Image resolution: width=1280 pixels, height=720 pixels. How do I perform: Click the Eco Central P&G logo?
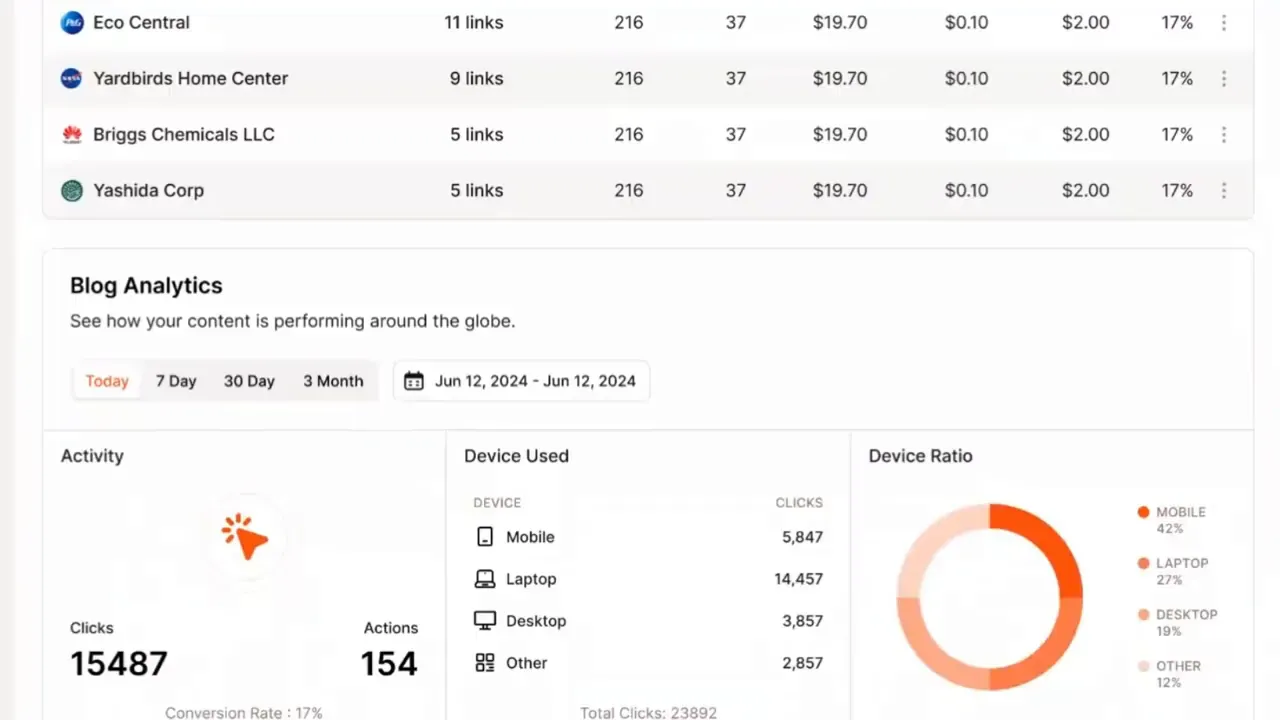pyautogui.click(x=71, y=22)
